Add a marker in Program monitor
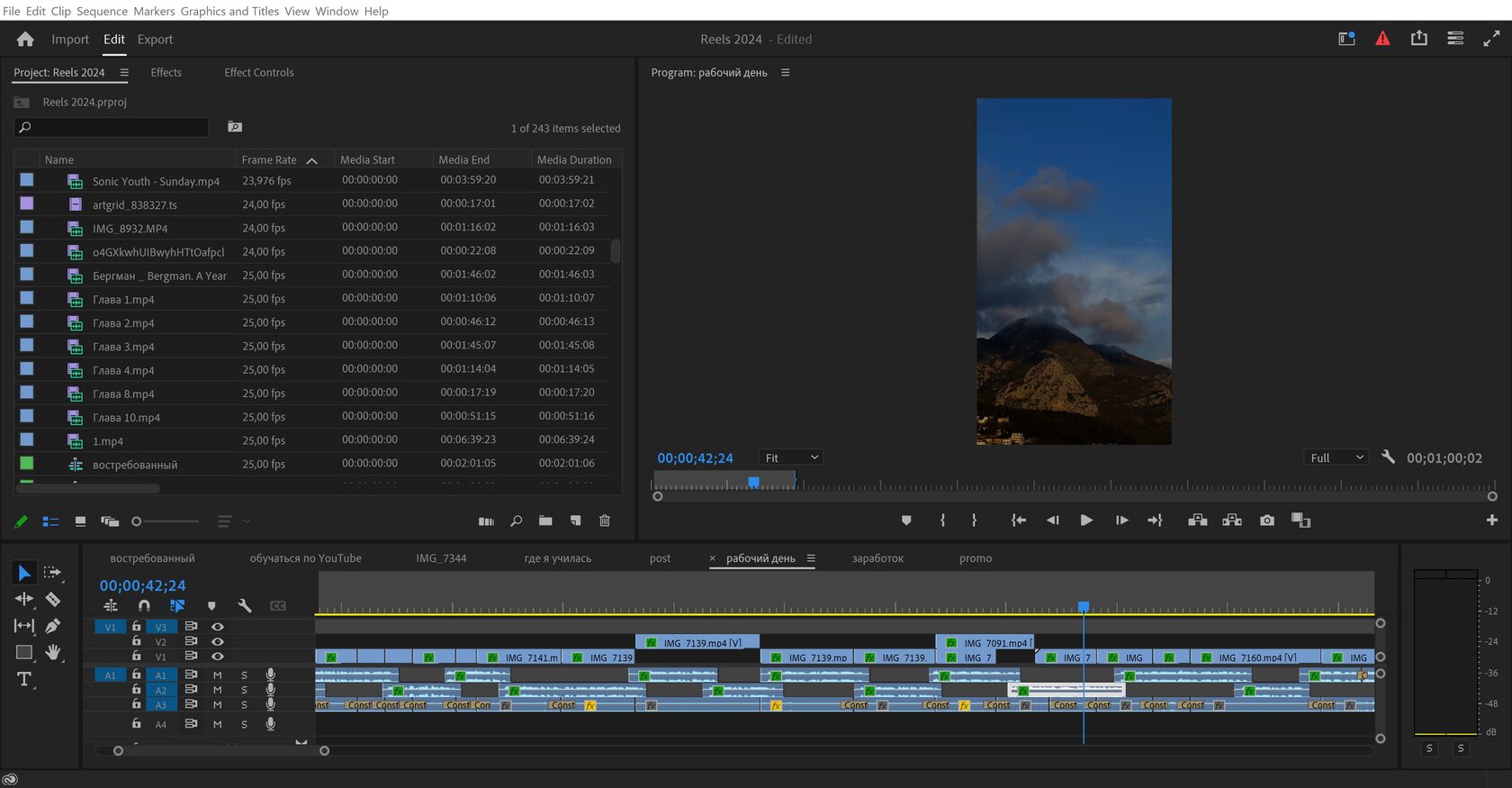This screenshot has height=788, width=1512. 906,521
